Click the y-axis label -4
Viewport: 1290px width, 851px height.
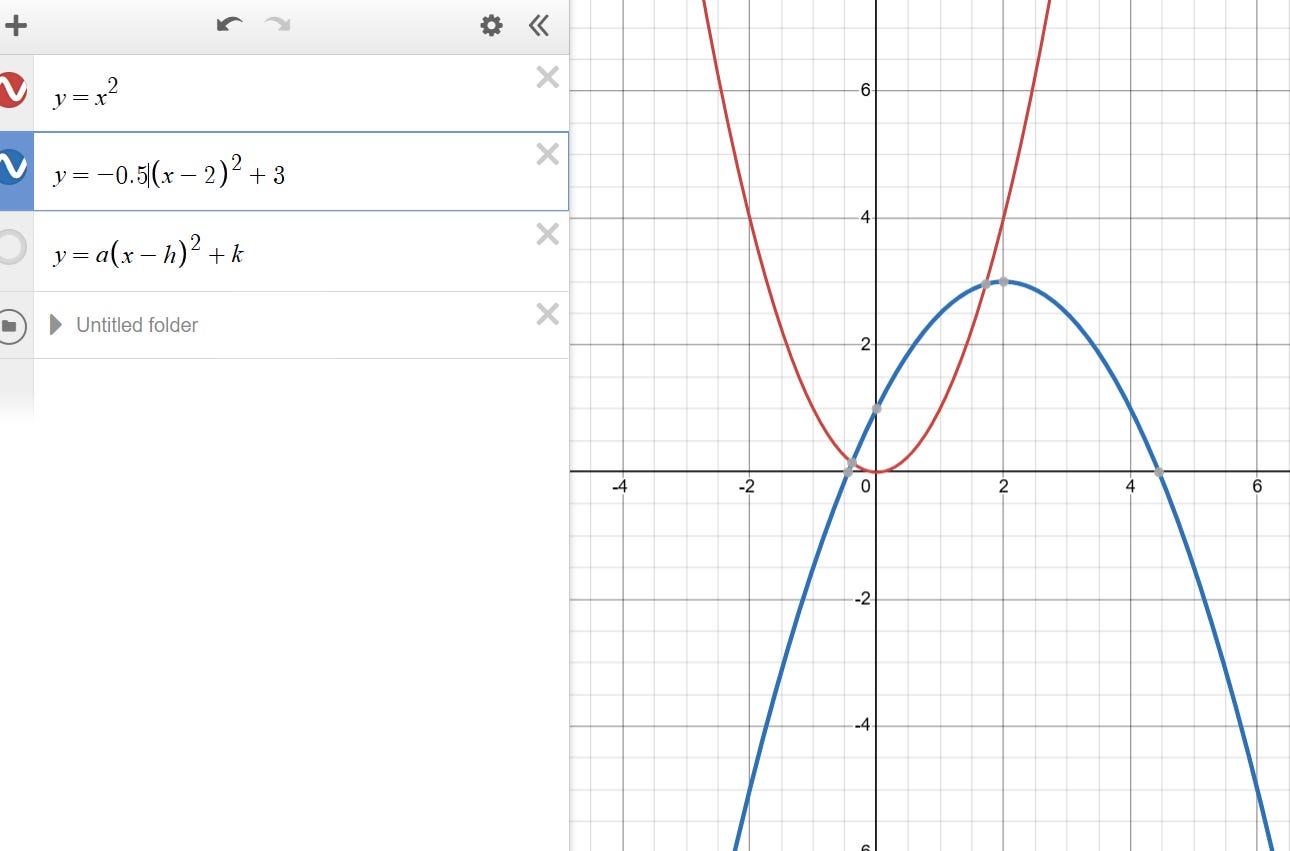(862, 725)
